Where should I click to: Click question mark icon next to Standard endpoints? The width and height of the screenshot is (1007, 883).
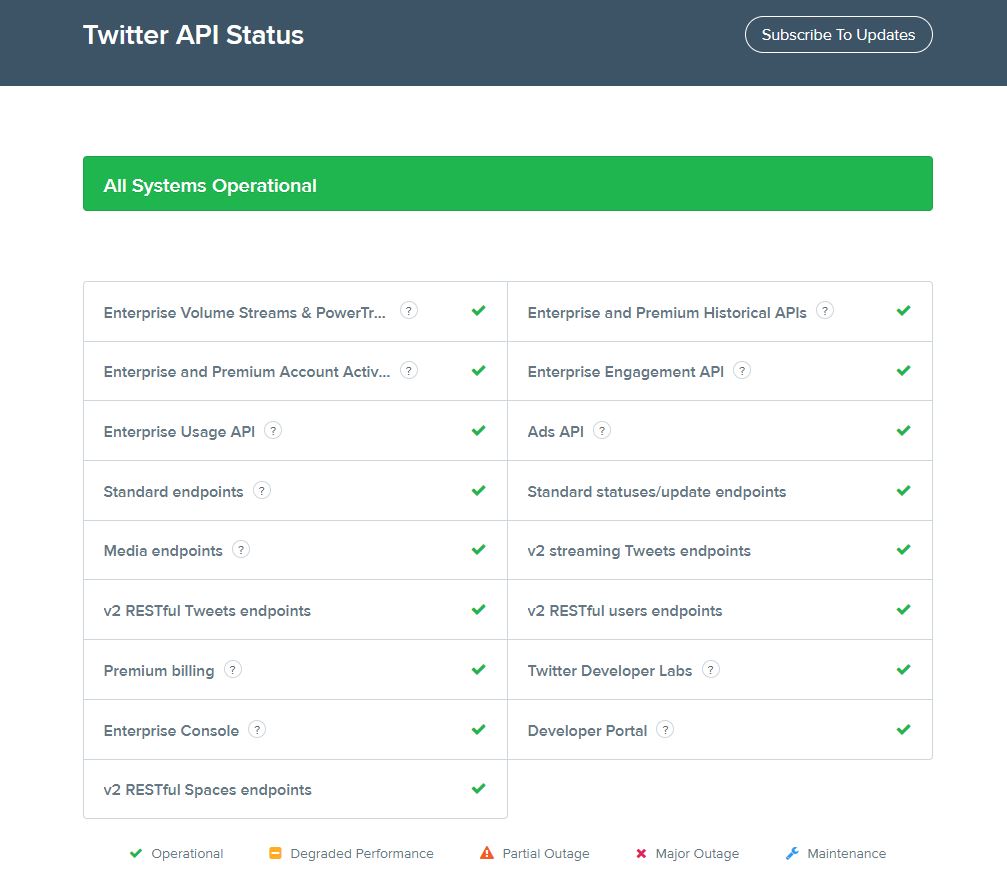(x=262, y=491)
